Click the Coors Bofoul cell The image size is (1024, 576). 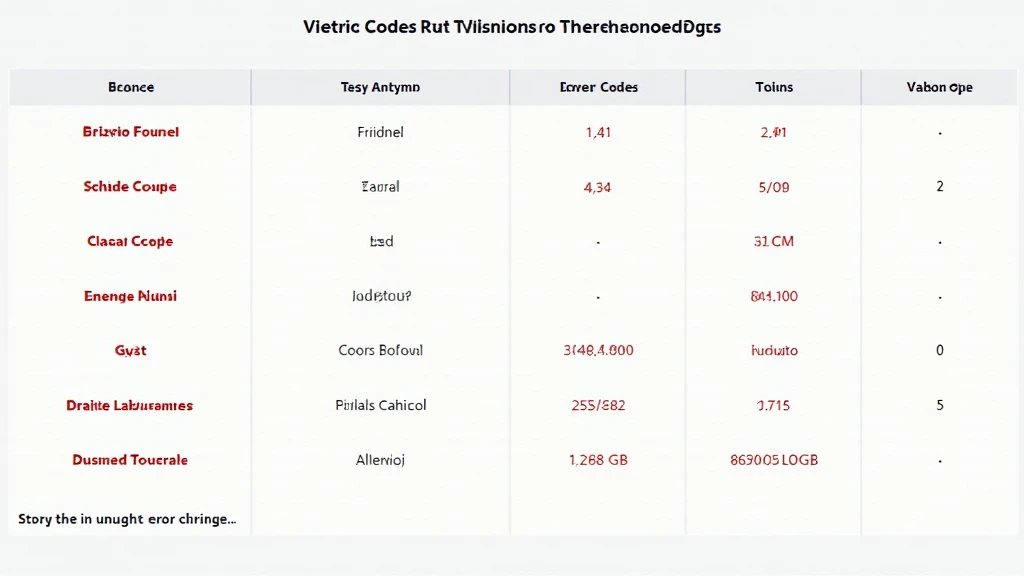pos(380,350)
